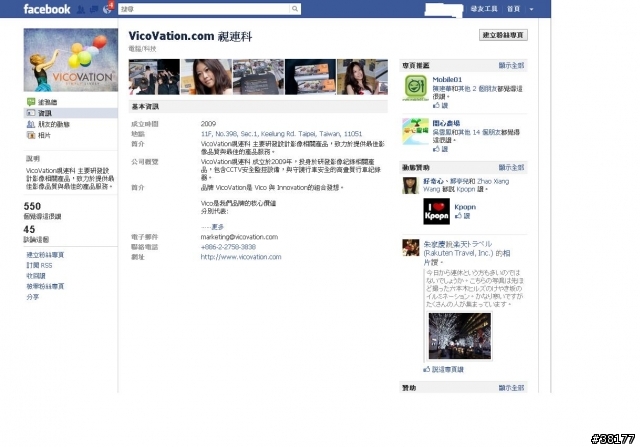Click the sidebar link just below 訂閱 RSS
The width and height of the screenshot is (640, 447).
(x=36, y=276)
